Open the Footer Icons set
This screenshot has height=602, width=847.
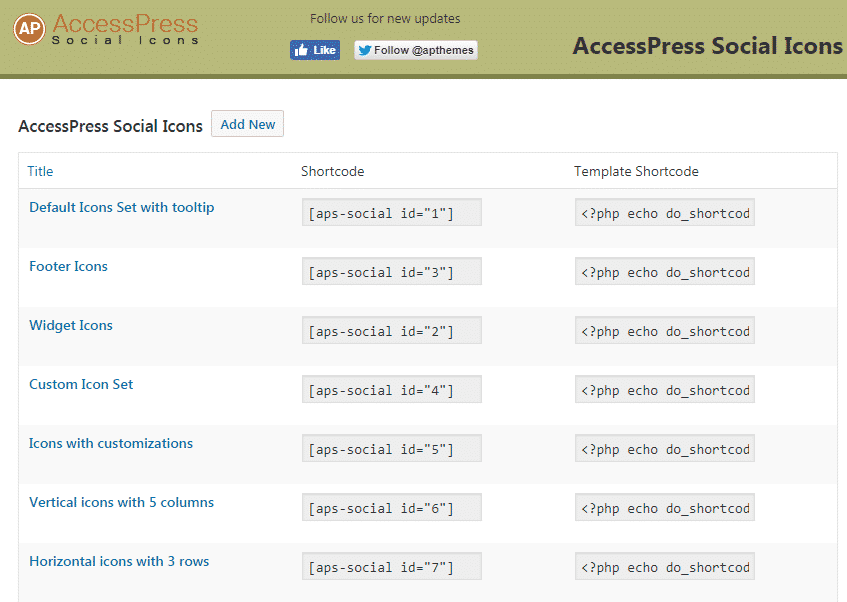(x=68, y=266)
